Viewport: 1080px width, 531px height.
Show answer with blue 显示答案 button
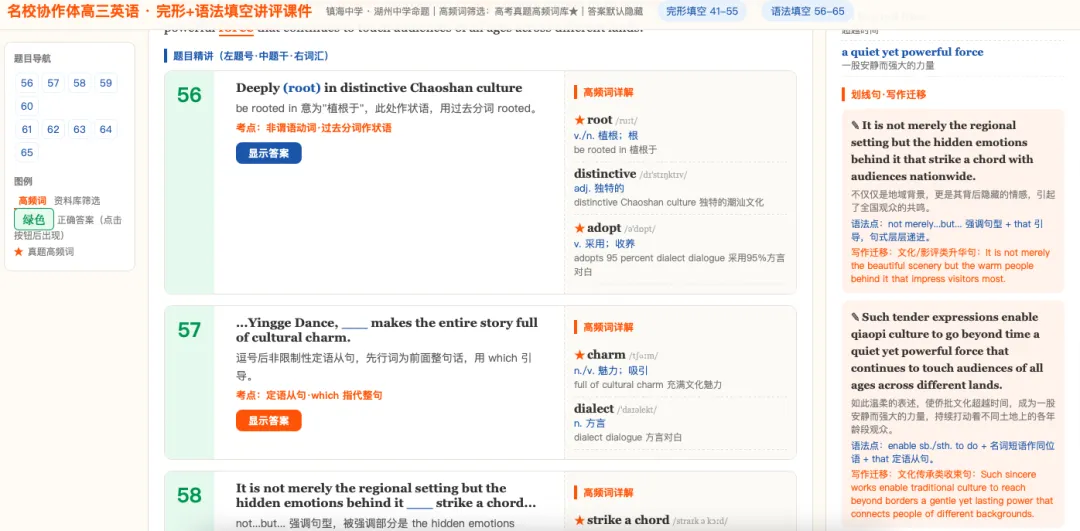269,153
